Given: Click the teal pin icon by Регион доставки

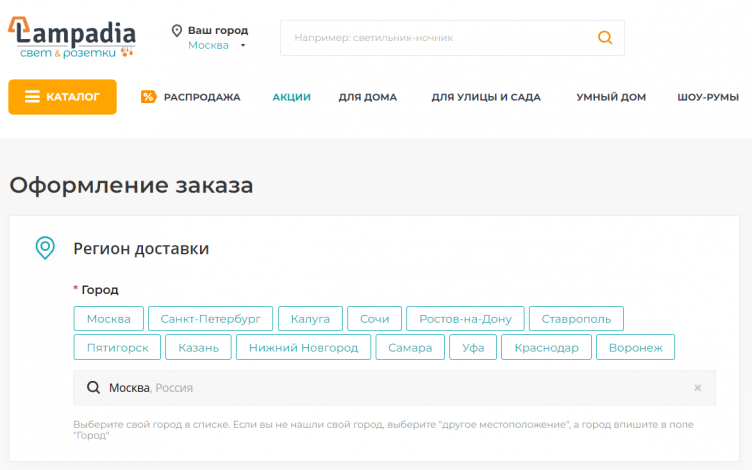Looking at the screenshot, I should point(45,248).
